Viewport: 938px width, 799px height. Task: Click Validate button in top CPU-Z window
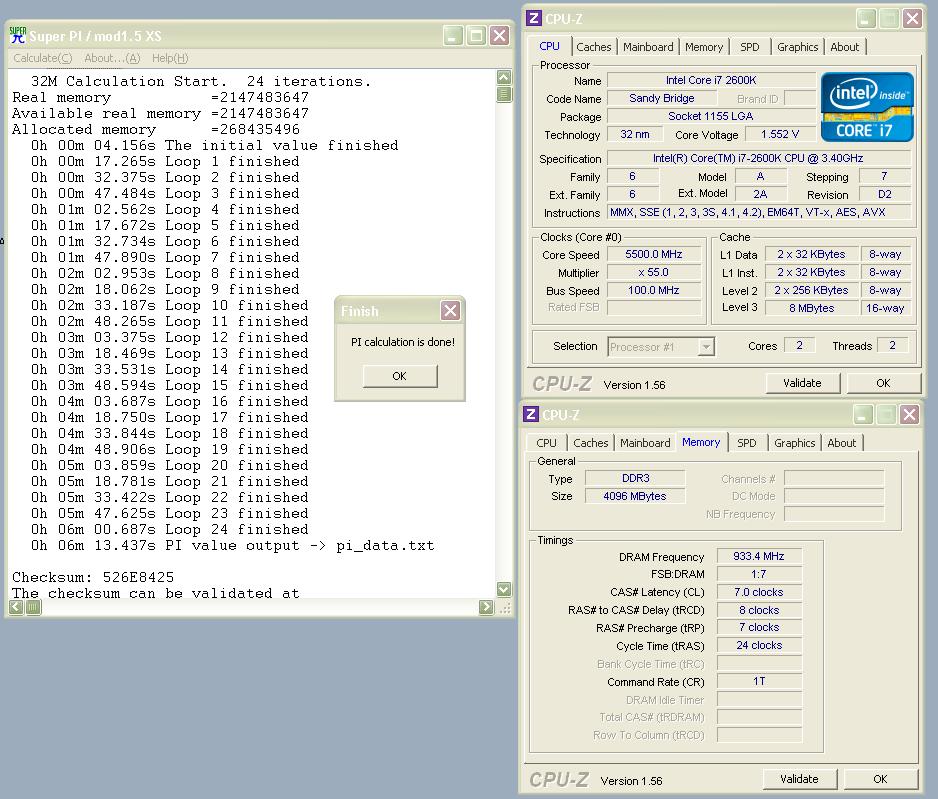(x=802, y=383)
